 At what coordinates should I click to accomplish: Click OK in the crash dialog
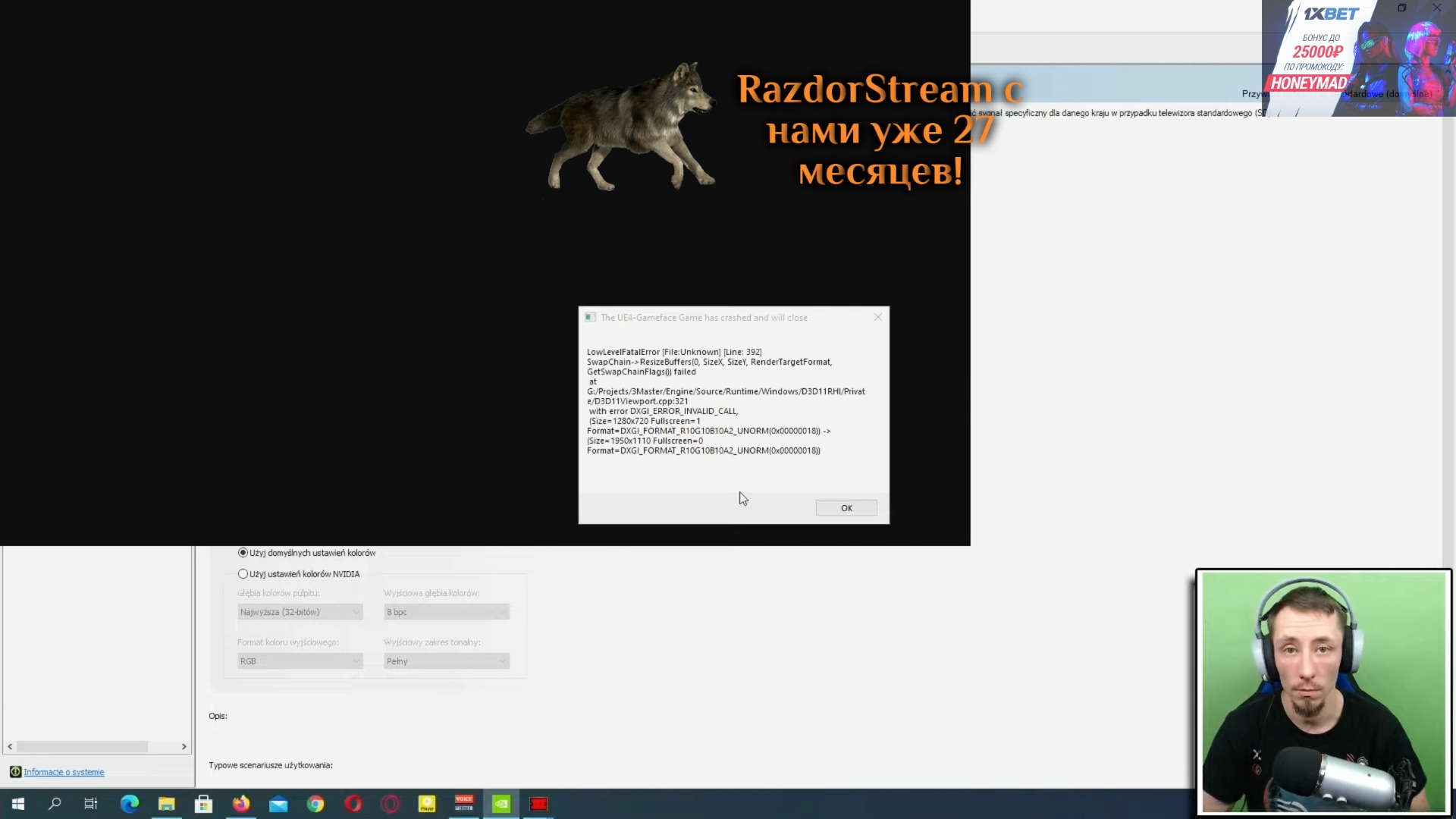[x=846, y=508]
